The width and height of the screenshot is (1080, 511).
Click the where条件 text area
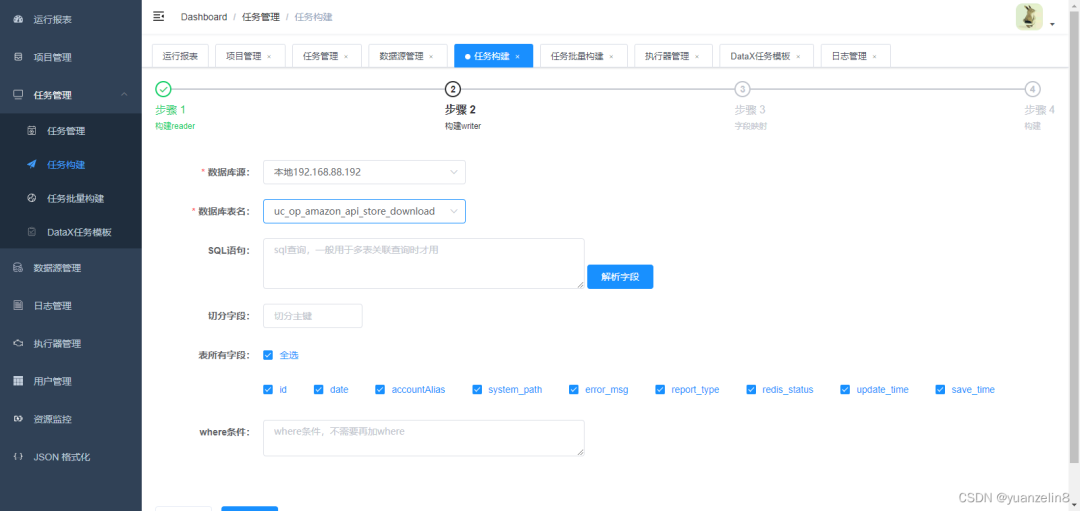pyautogui.click(x=423, y=438)
